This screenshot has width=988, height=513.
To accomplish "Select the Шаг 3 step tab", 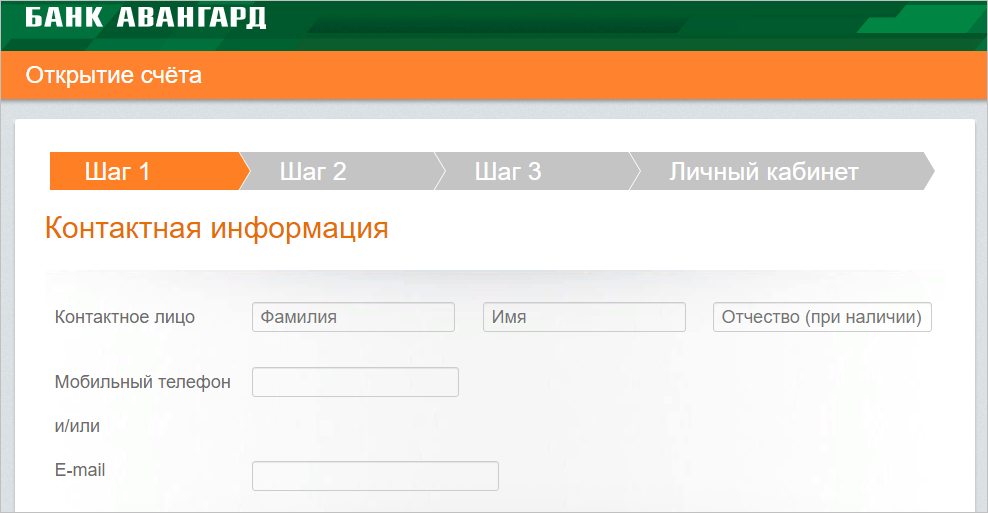I will tap(537, 171).
